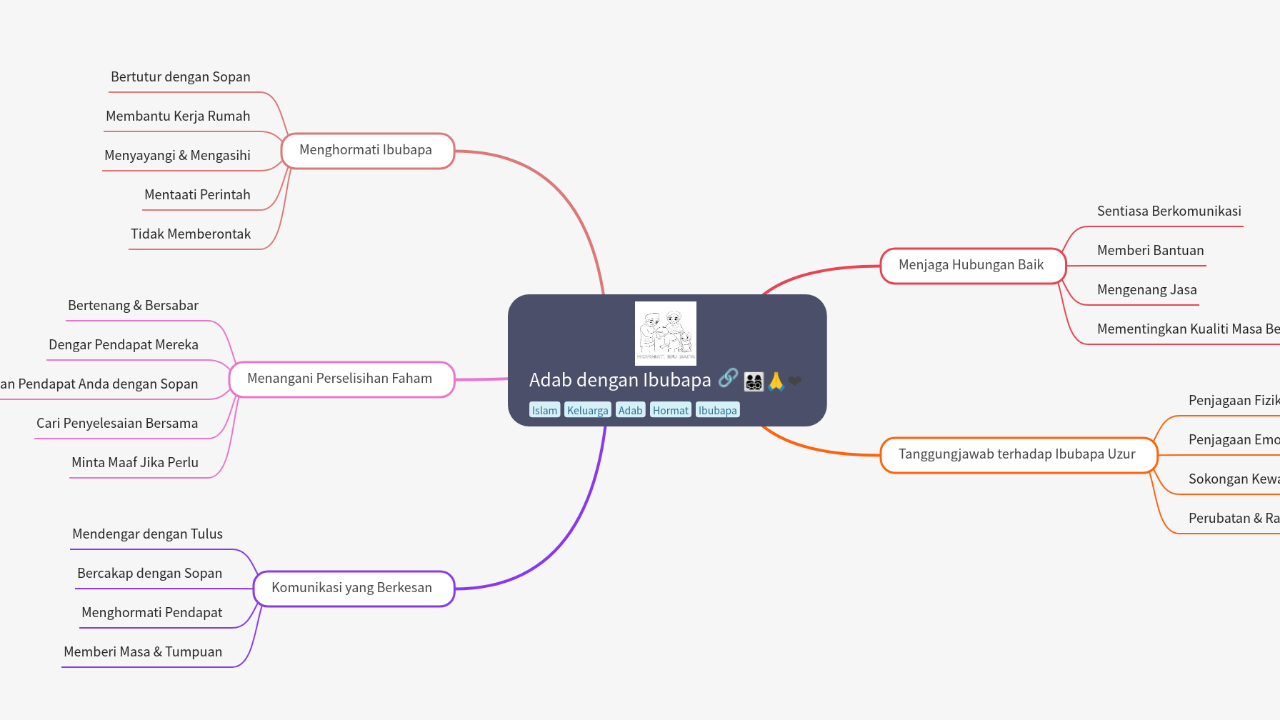Click the Bertutur dengan Sopan leaf

(x=181, y=77)
